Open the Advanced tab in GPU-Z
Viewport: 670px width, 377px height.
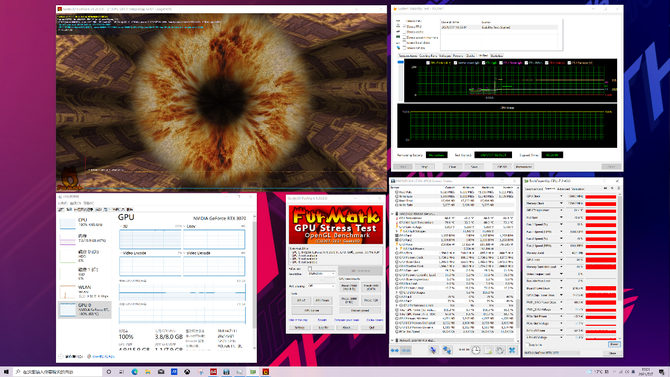563,189
